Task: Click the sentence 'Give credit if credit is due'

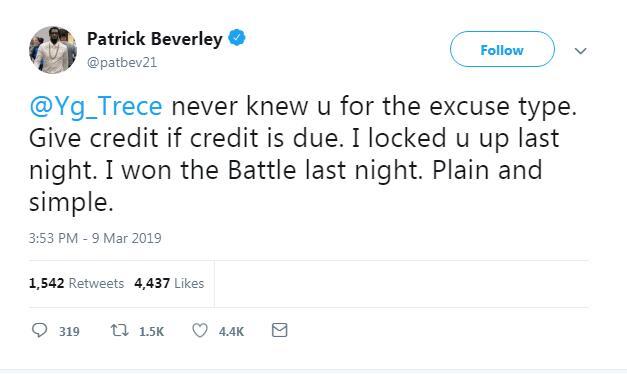Action: (186, 138)
